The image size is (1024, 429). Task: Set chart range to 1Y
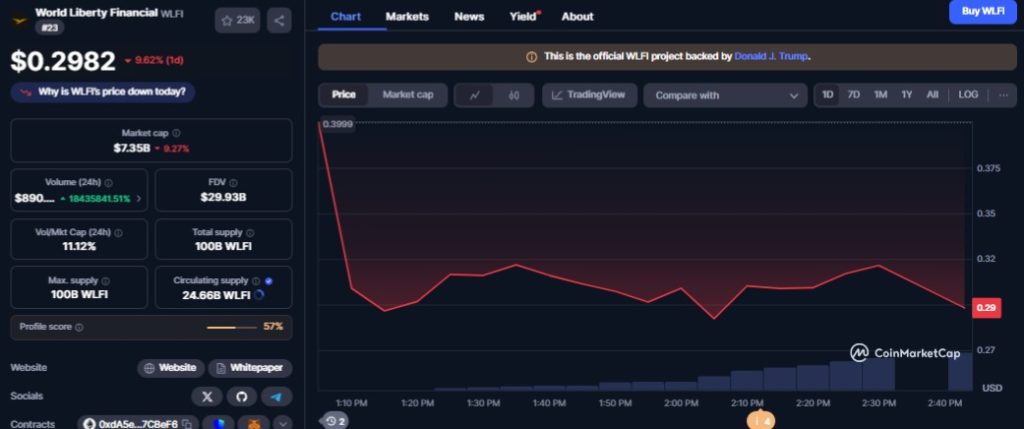[907, 95]
